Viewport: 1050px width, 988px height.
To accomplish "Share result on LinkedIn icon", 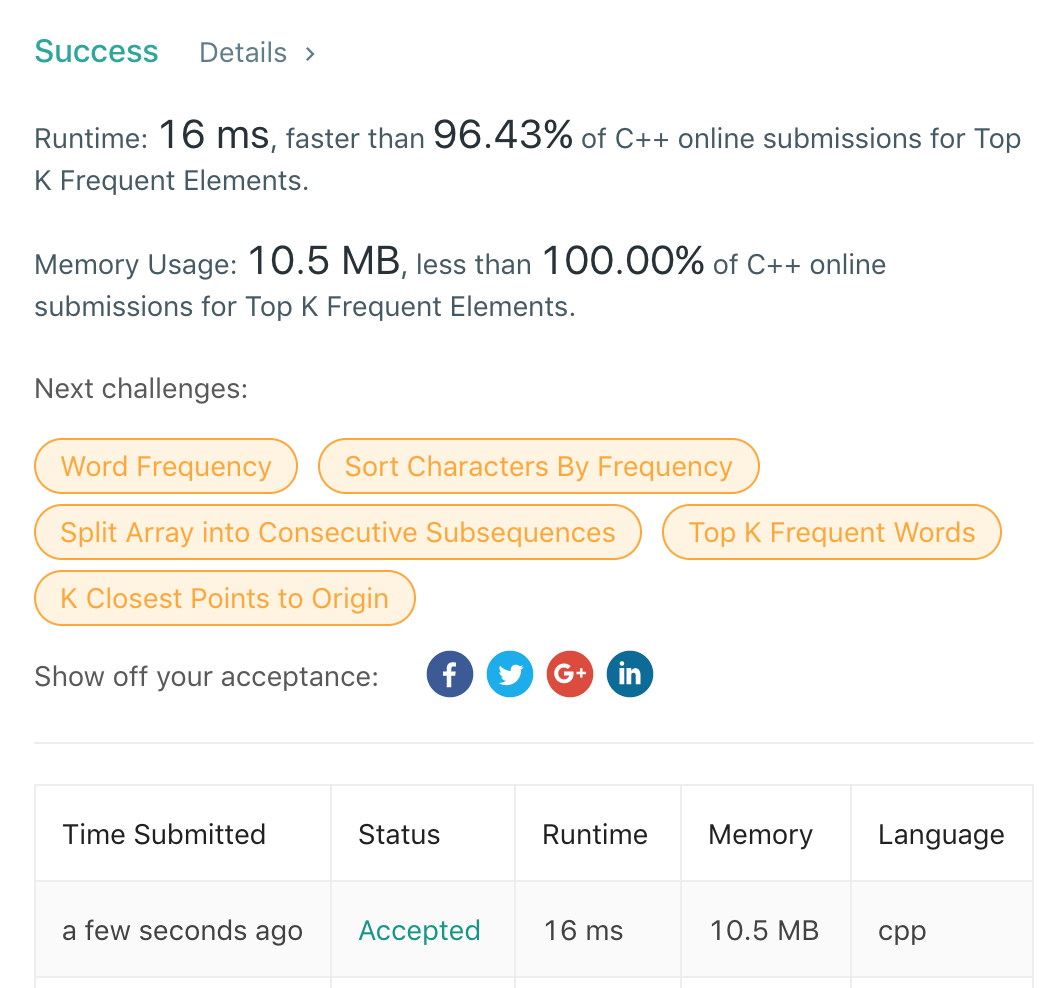I will click(629, 675).
